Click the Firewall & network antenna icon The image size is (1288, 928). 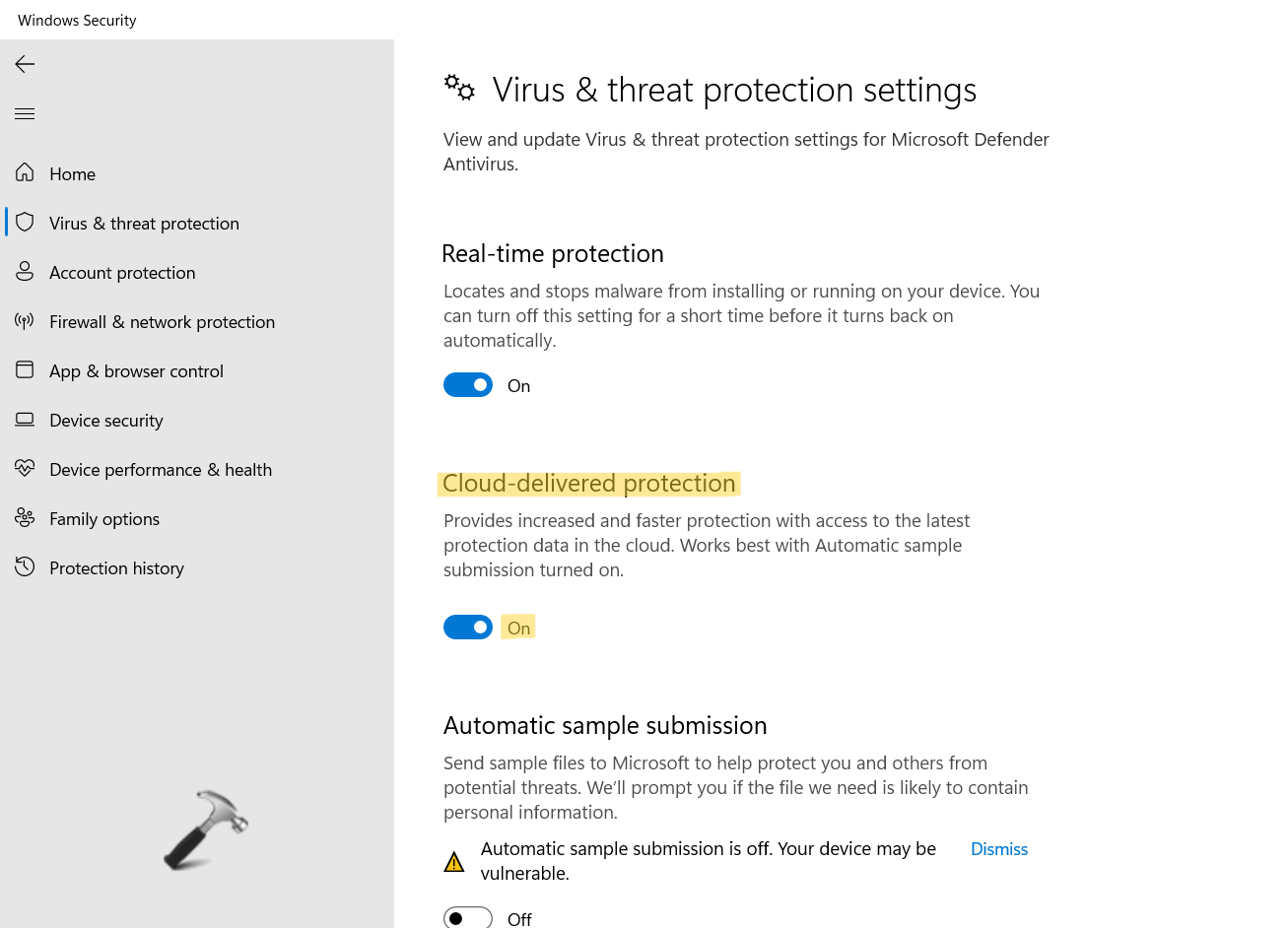pos(25,321)
